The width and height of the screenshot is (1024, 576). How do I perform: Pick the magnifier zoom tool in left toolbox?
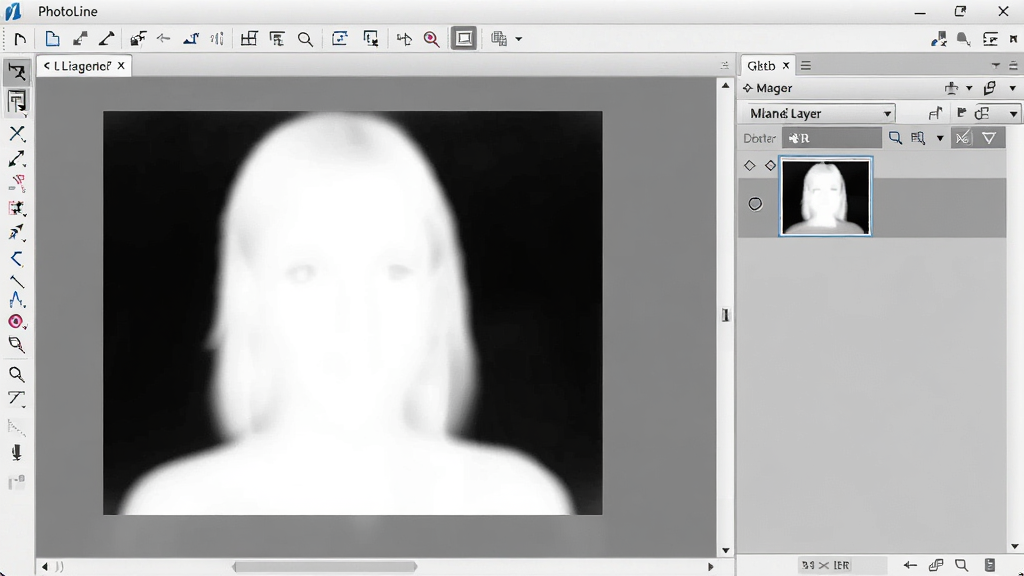(x=16, y=374)
